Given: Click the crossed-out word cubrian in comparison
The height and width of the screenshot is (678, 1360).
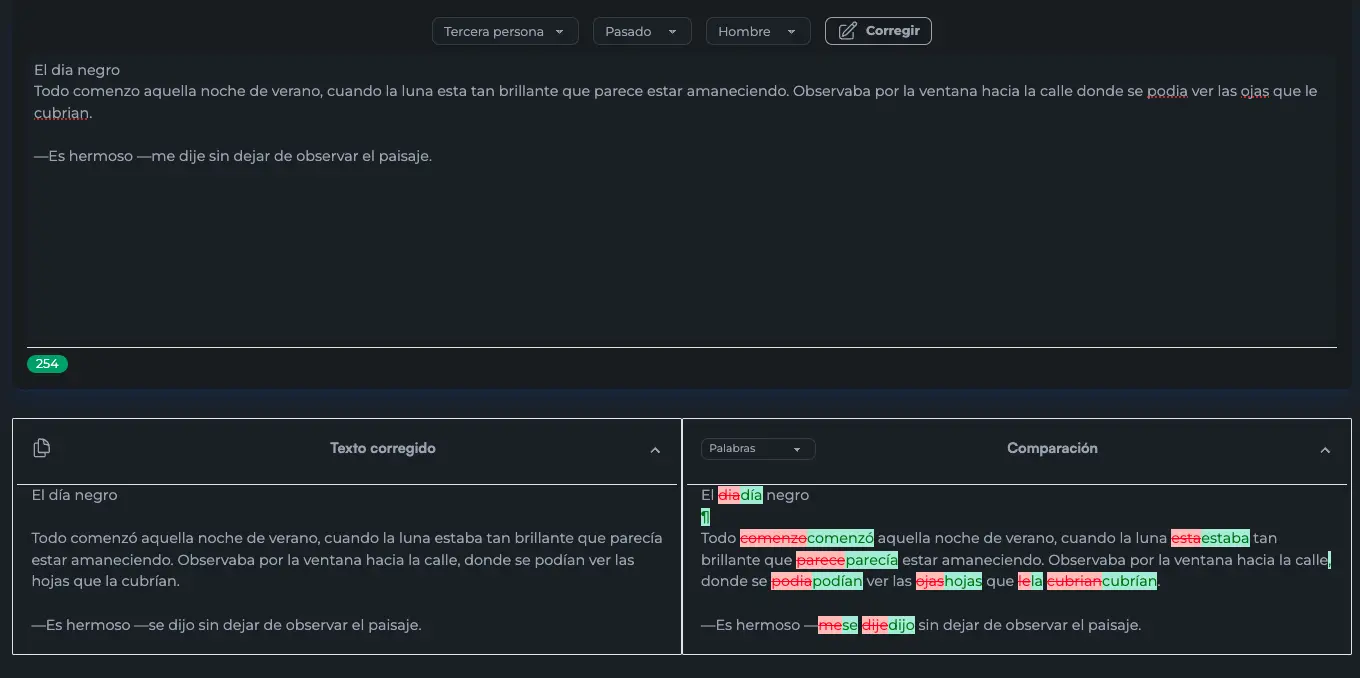Looking at the screenshot, I should click(1076, 581).
